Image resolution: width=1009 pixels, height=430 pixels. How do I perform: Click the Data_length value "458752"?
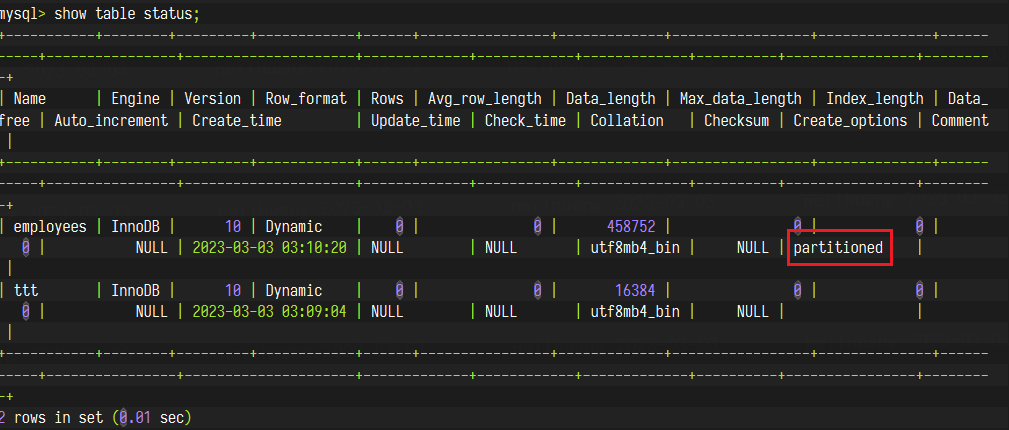(x=631, y=227)
